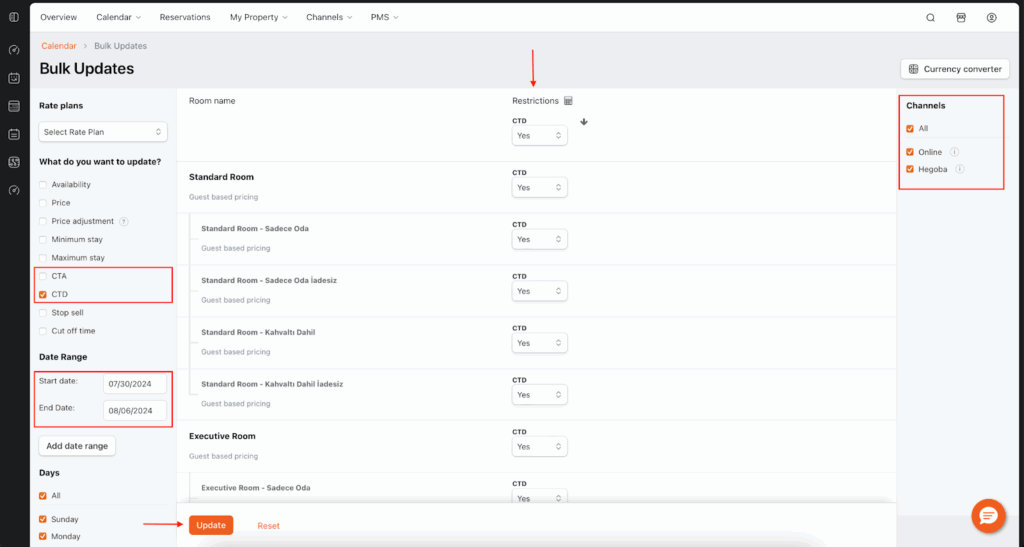Open the Standard Room CTD dropdown
The width and height of the screenshot is (1024, 547).
point(539,187)
